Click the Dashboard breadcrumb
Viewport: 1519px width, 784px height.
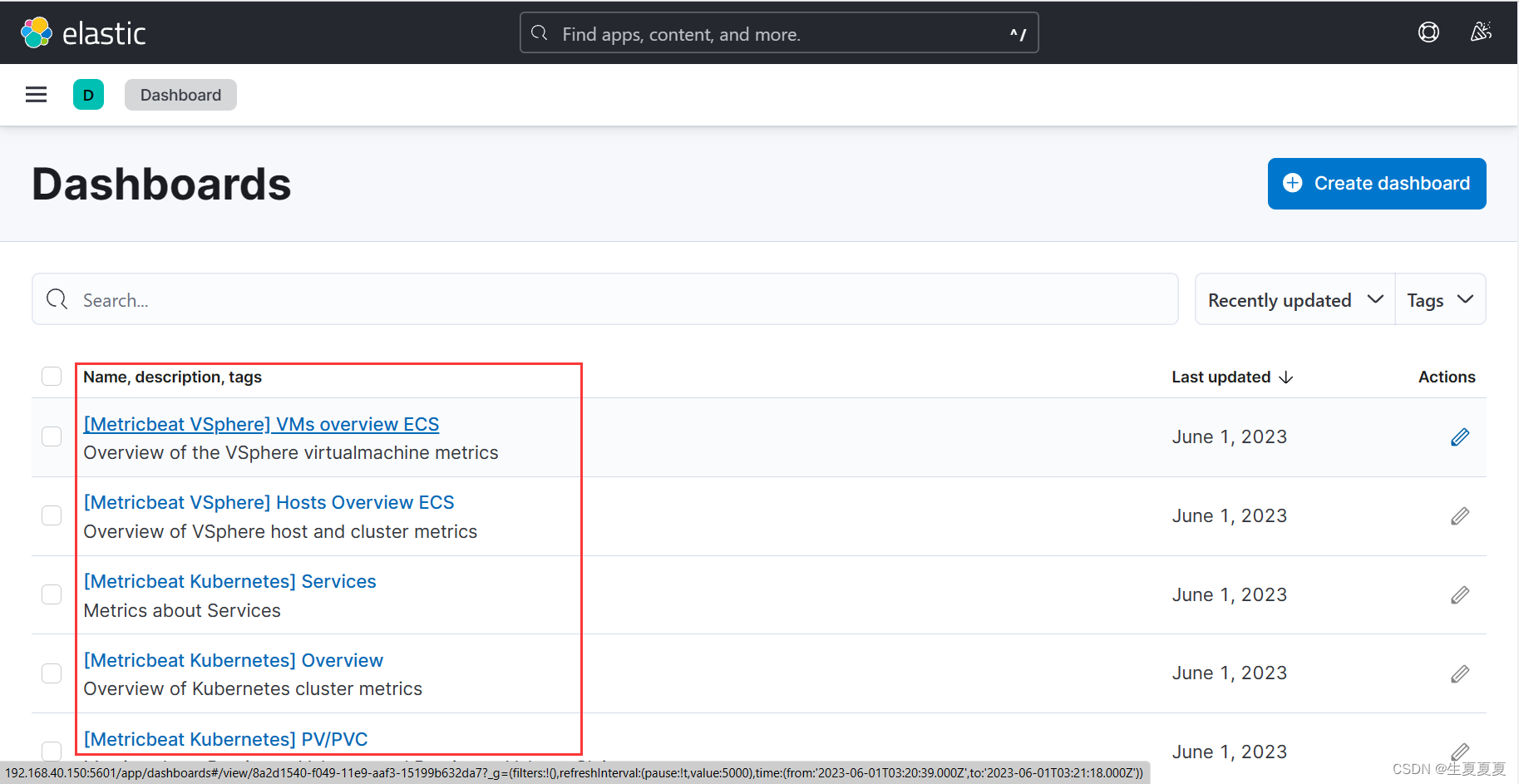click(x=180, y=95)
